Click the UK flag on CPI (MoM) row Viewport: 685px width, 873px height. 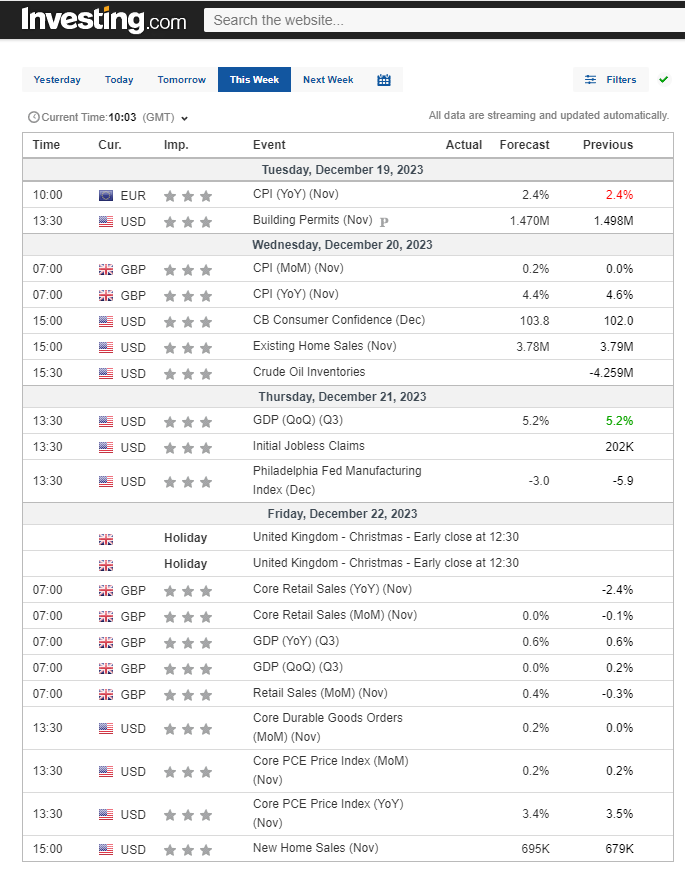coord(106,270)
